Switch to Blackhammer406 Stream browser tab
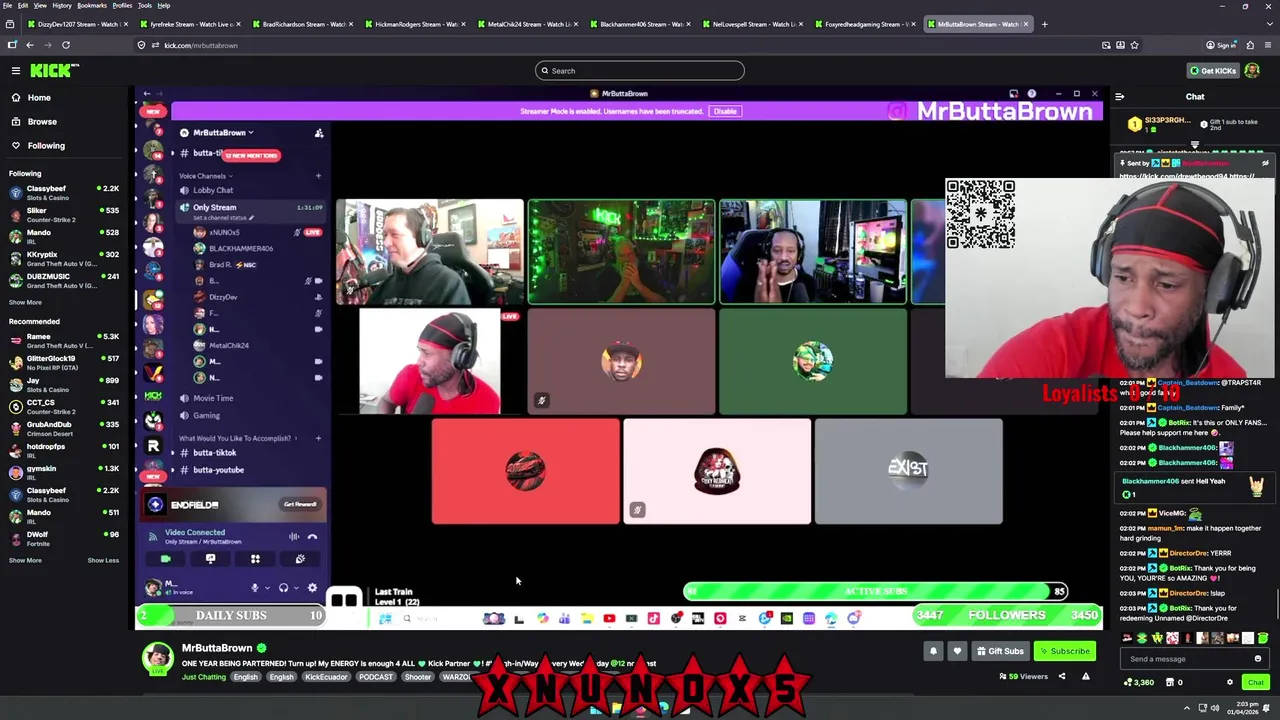 (x=641, y=24)
